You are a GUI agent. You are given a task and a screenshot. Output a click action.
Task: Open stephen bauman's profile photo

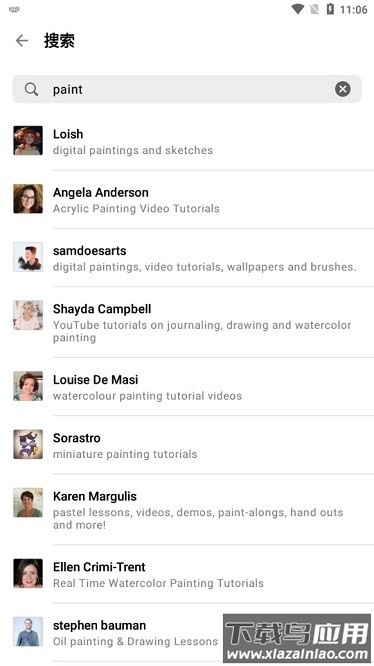28,632
